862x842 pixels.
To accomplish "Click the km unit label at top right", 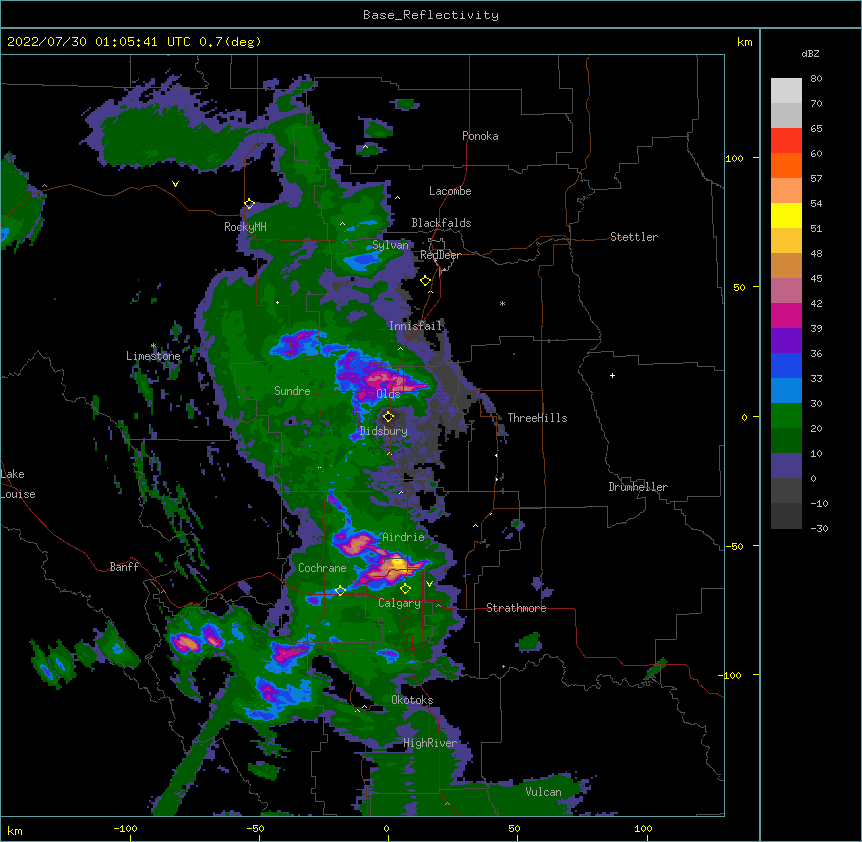I will [744, 42].
